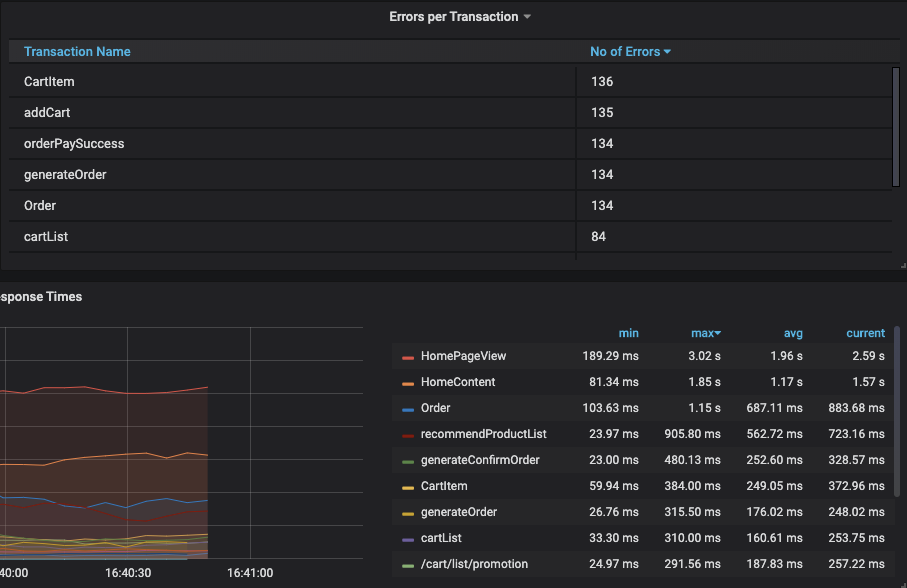The height and width of the screenshot is (588, 907).
Task: Open the Errors per Transaction panel menu
Action: point(460,17)
